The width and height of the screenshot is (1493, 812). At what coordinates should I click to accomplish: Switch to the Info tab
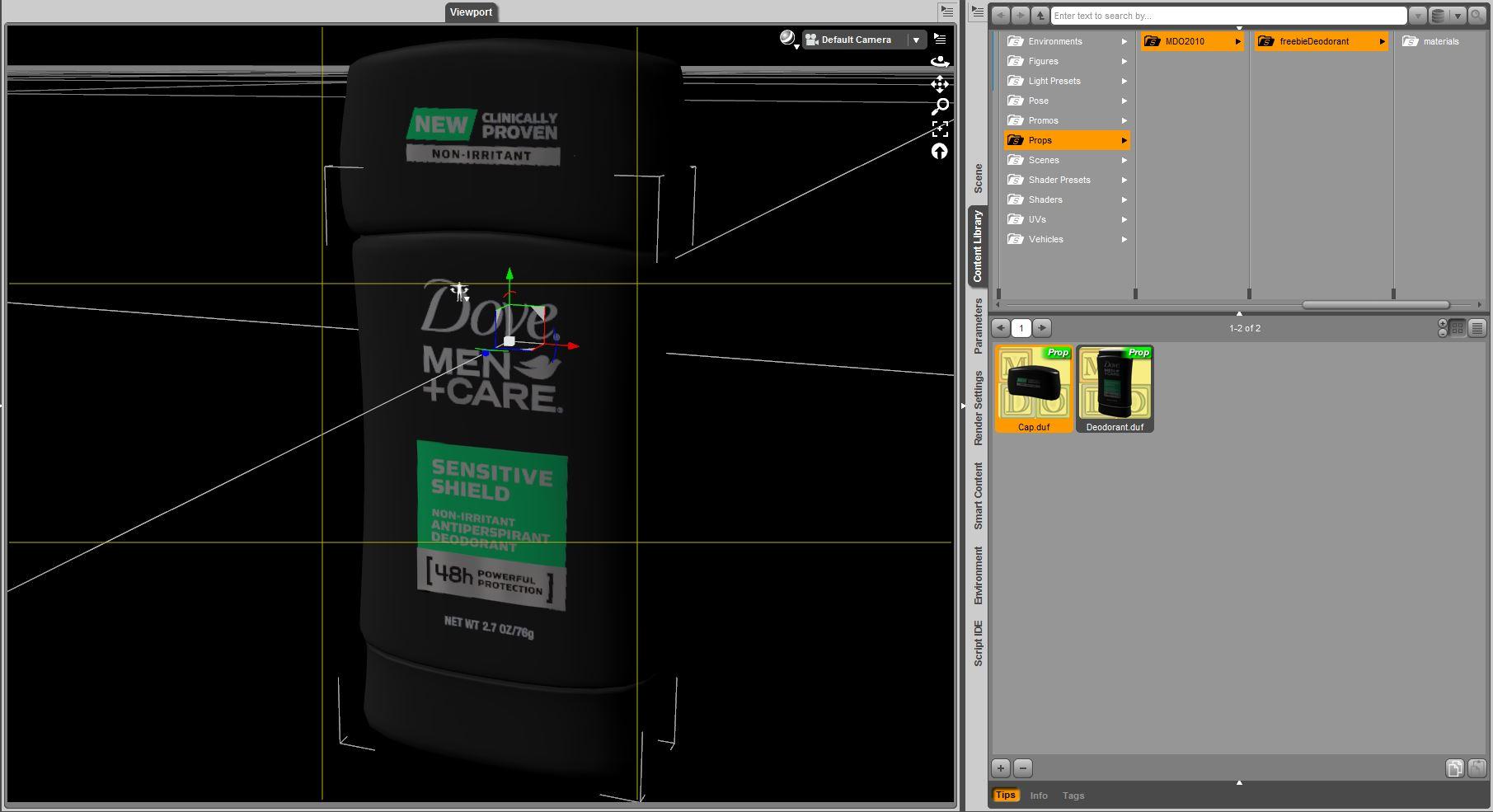click(x=1039, y=796)
